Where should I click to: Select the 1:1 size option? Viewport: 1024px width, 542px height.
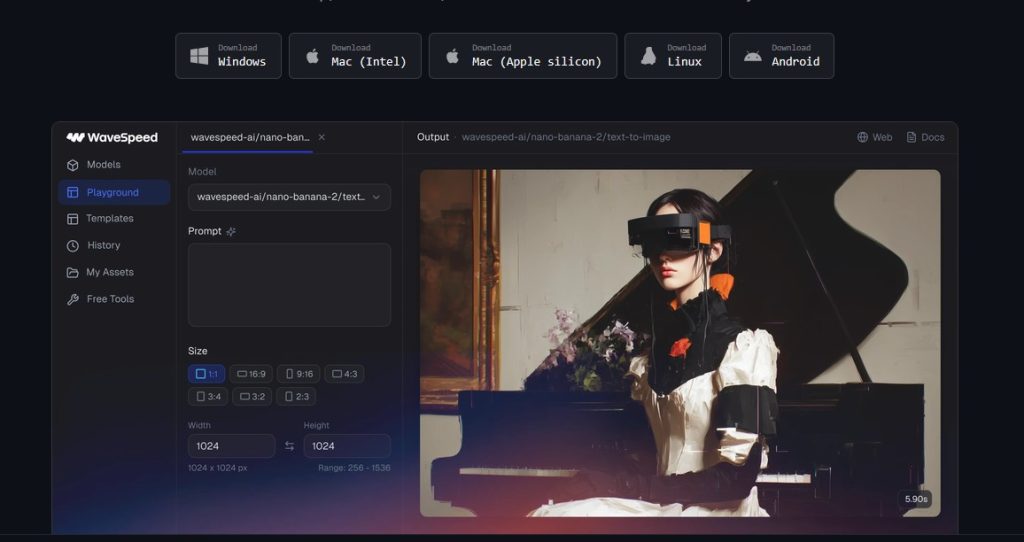[206, 374]
